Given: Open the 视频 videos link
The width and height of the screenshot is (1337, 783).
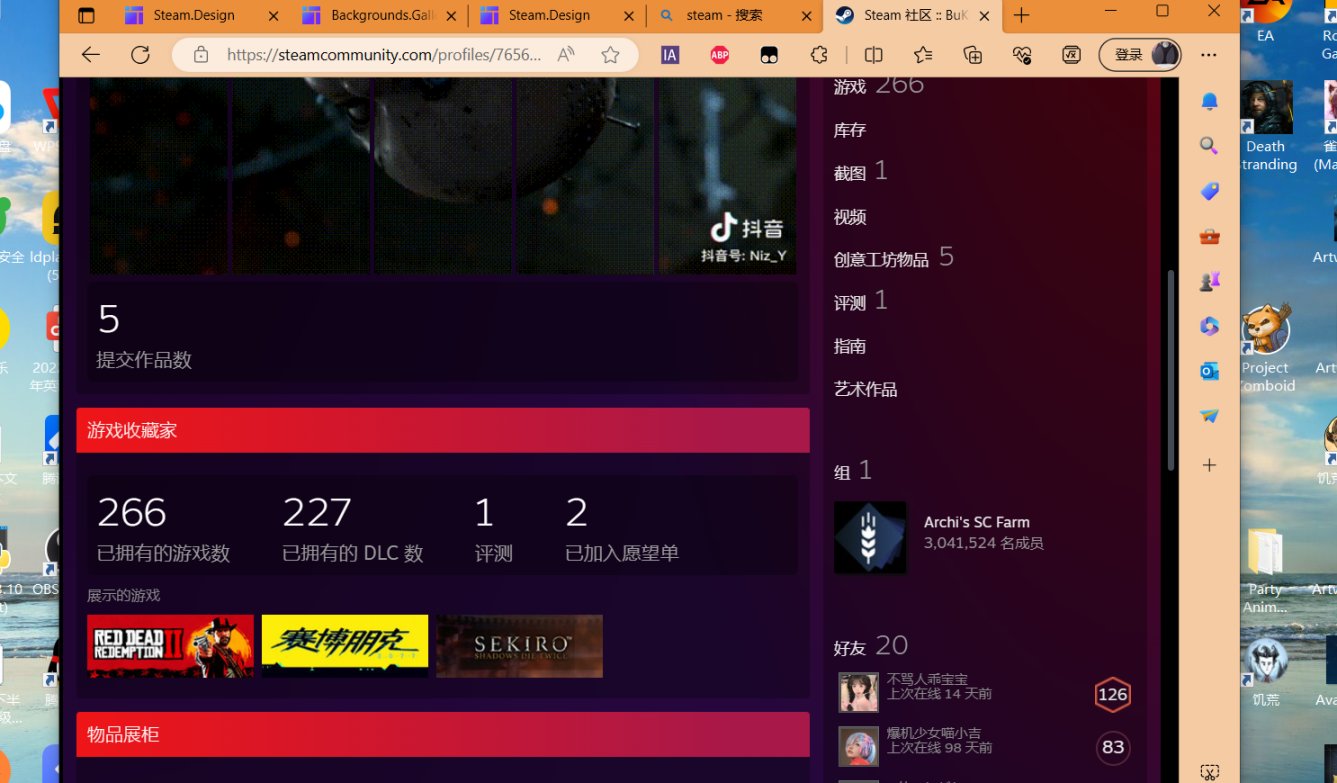Looking at the screenshot, I should pos(850,217).
